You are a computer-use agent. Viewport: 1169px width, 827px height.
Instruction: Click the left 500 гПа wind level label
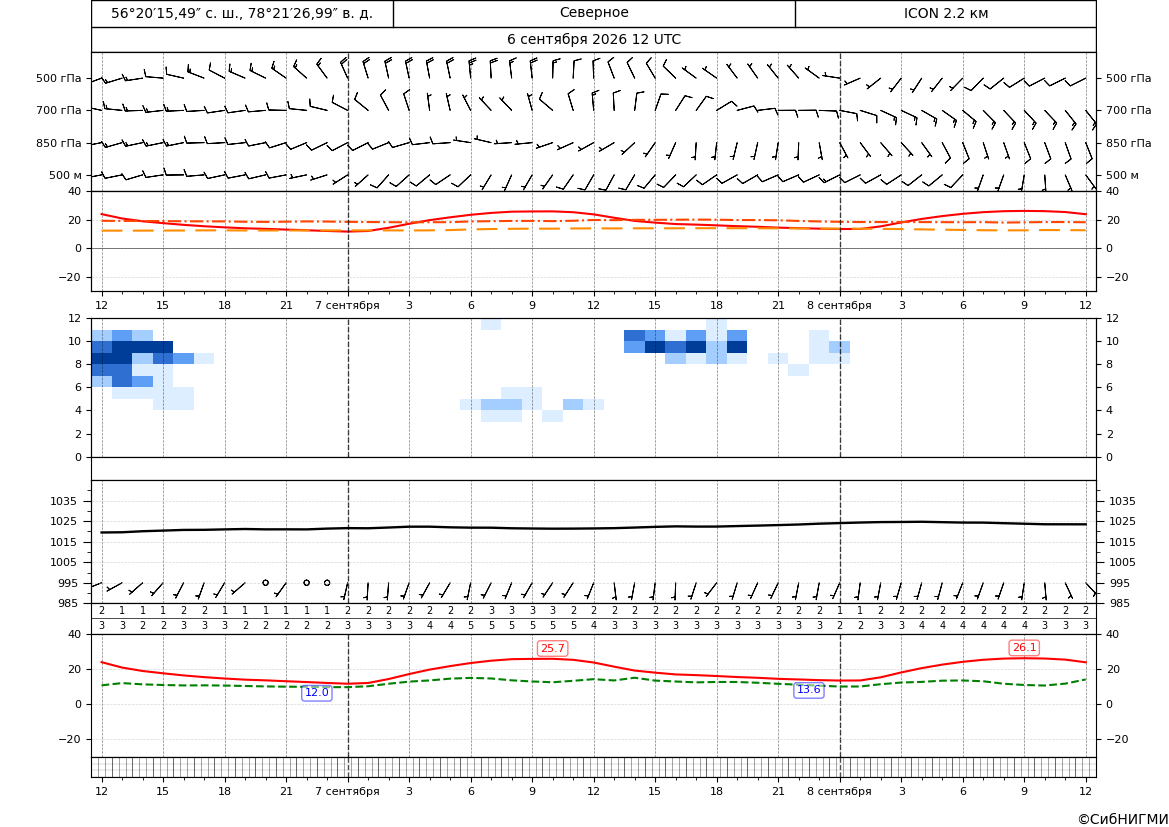[59, 78]
